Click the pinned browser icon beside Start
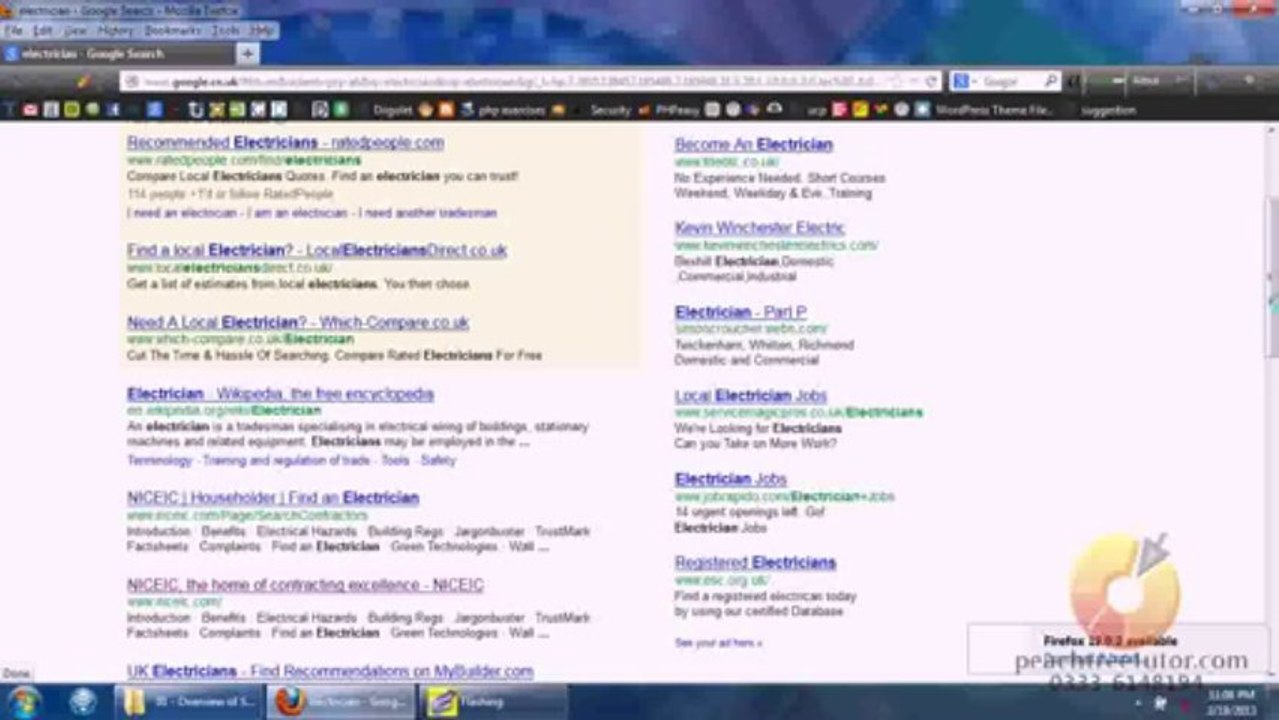This screenshot has width=1279, height=720. click(x=83, y=701)
